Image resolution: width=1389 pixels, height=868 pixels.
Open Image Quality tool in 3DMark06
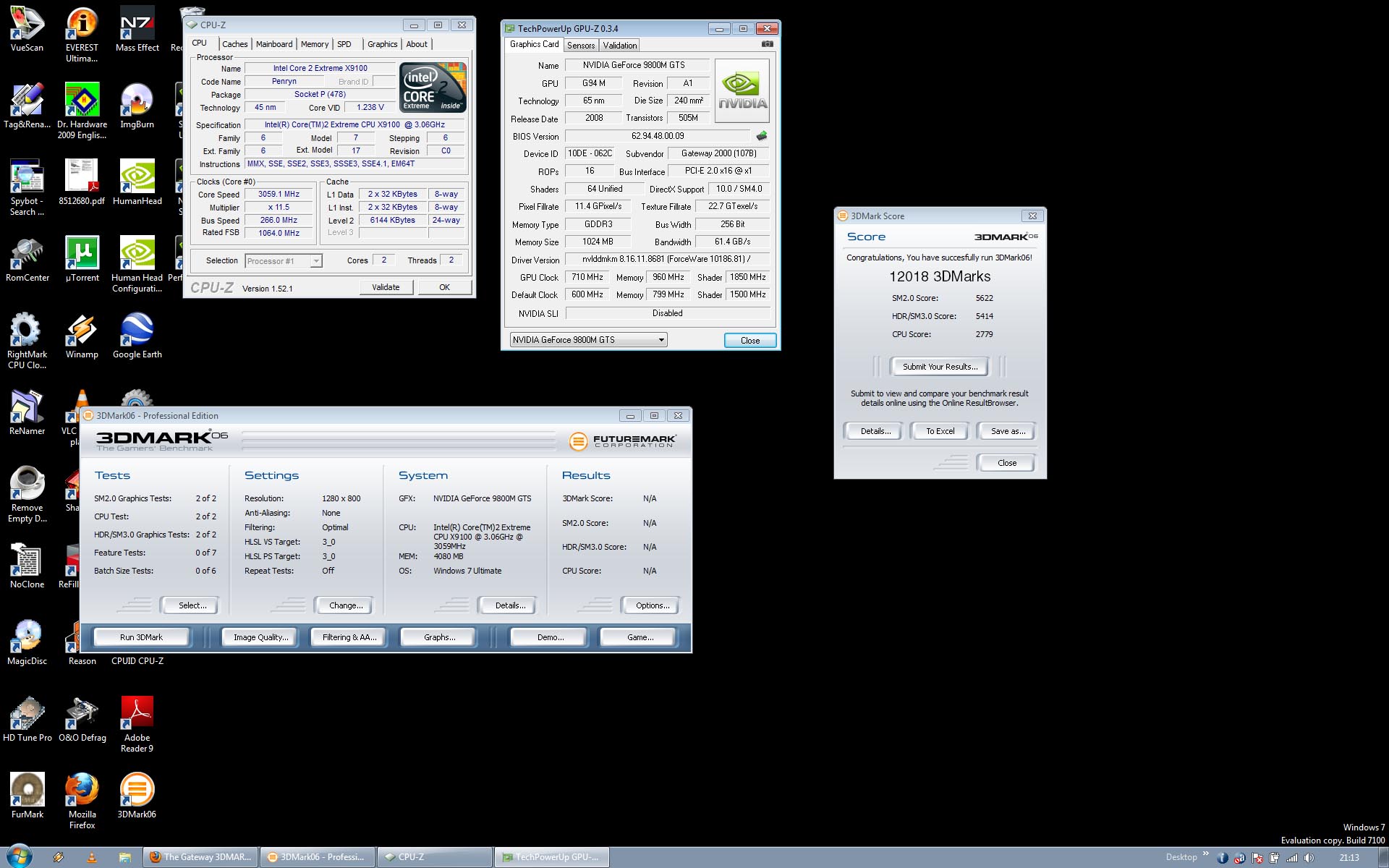point(260,637)
